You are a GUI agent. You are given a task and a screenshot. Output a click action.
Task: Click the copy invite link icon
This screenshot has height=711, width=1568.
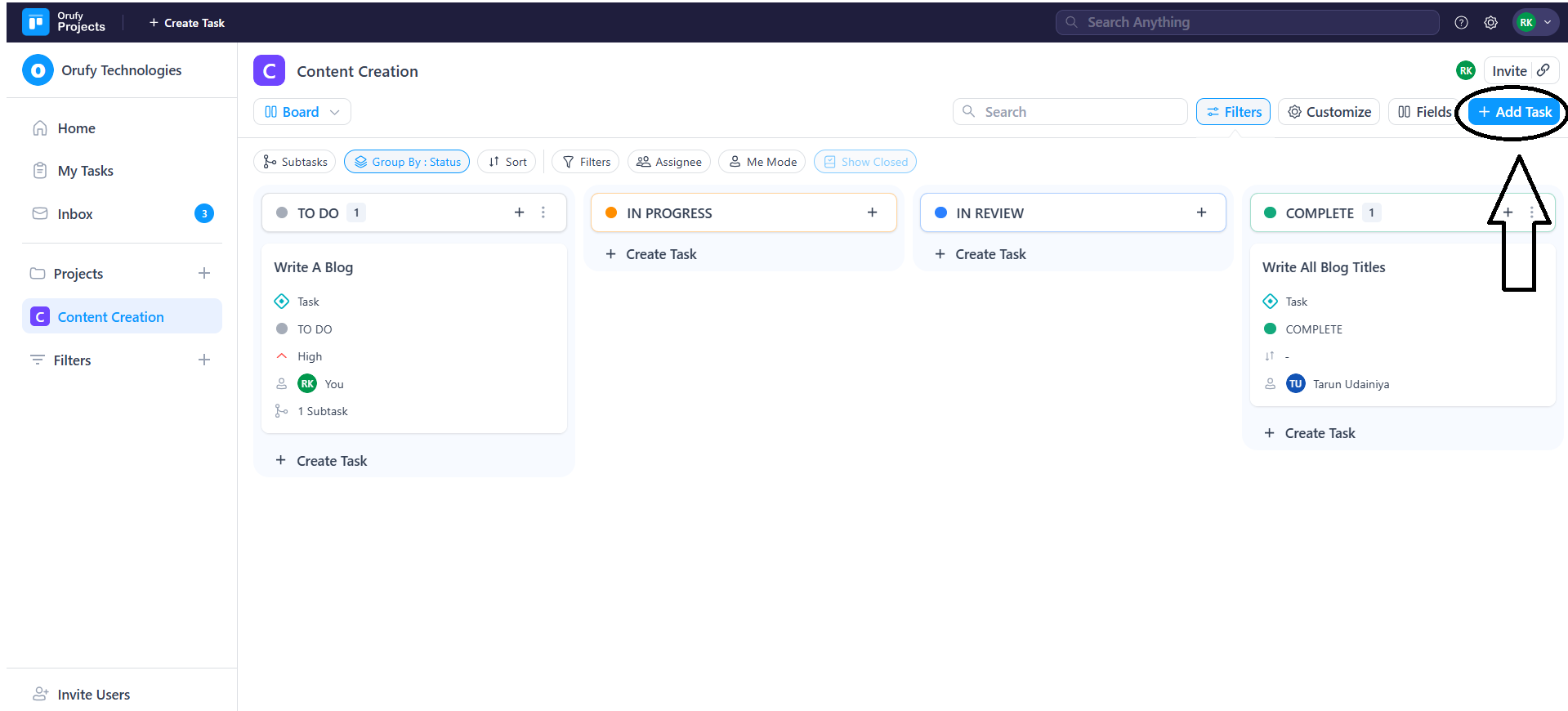(1543, 70)
